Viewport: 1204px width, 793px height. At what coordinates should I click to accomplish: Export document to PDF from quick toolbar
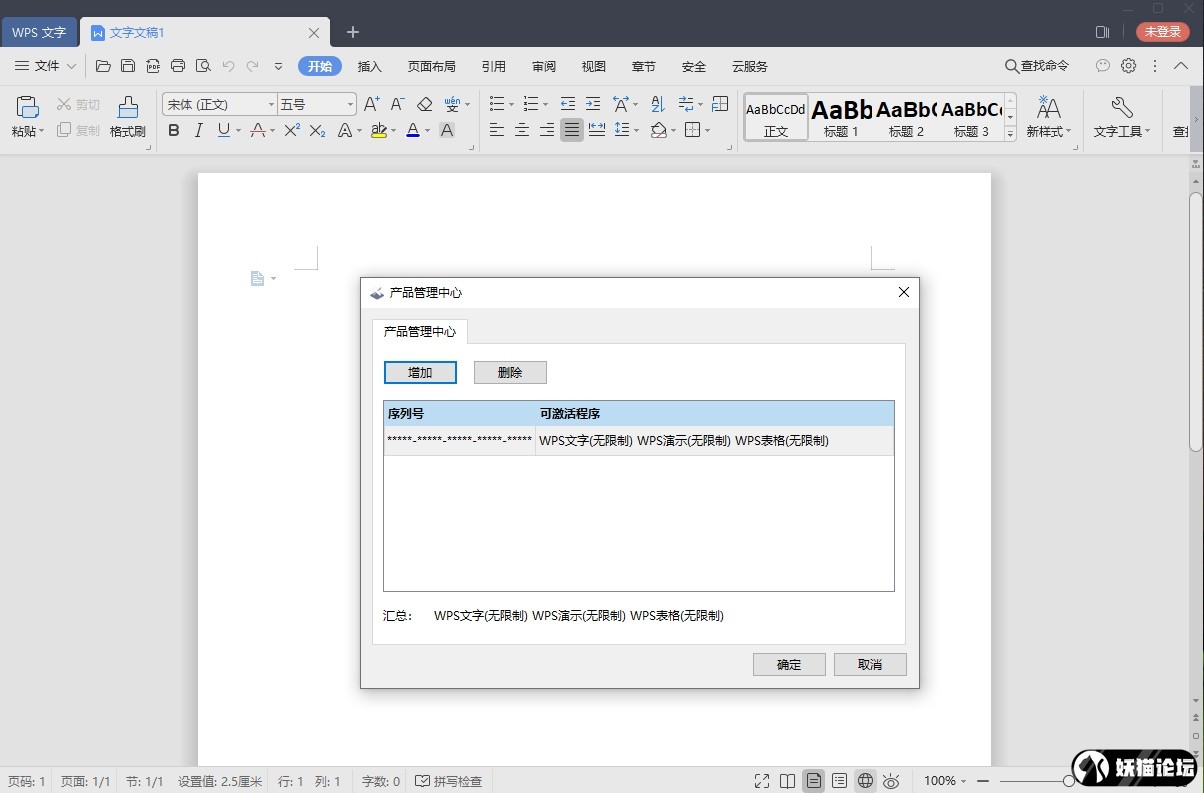pyautogui.click(x=153, y=66)
